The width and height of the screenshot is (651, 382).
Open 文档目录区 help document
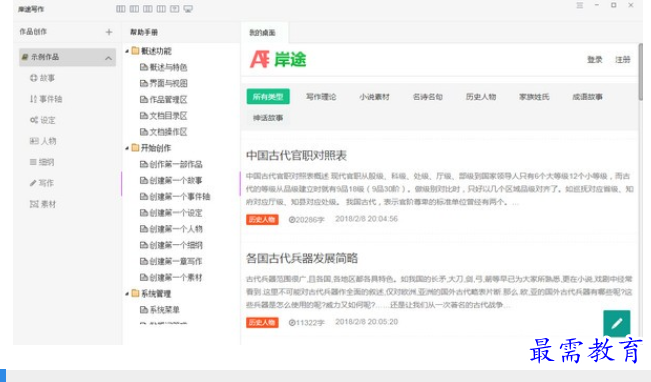point(164,116)
